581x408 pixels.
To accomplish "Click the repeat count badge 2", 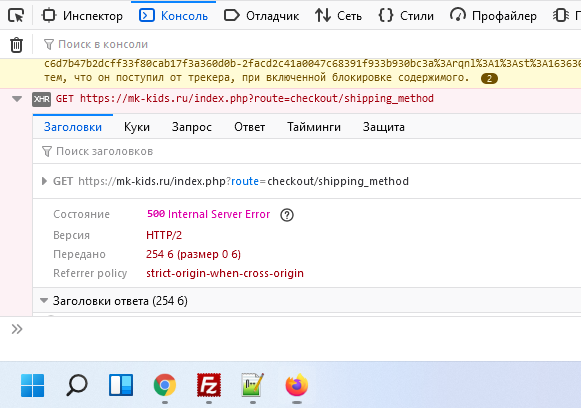I will [489, 79].
